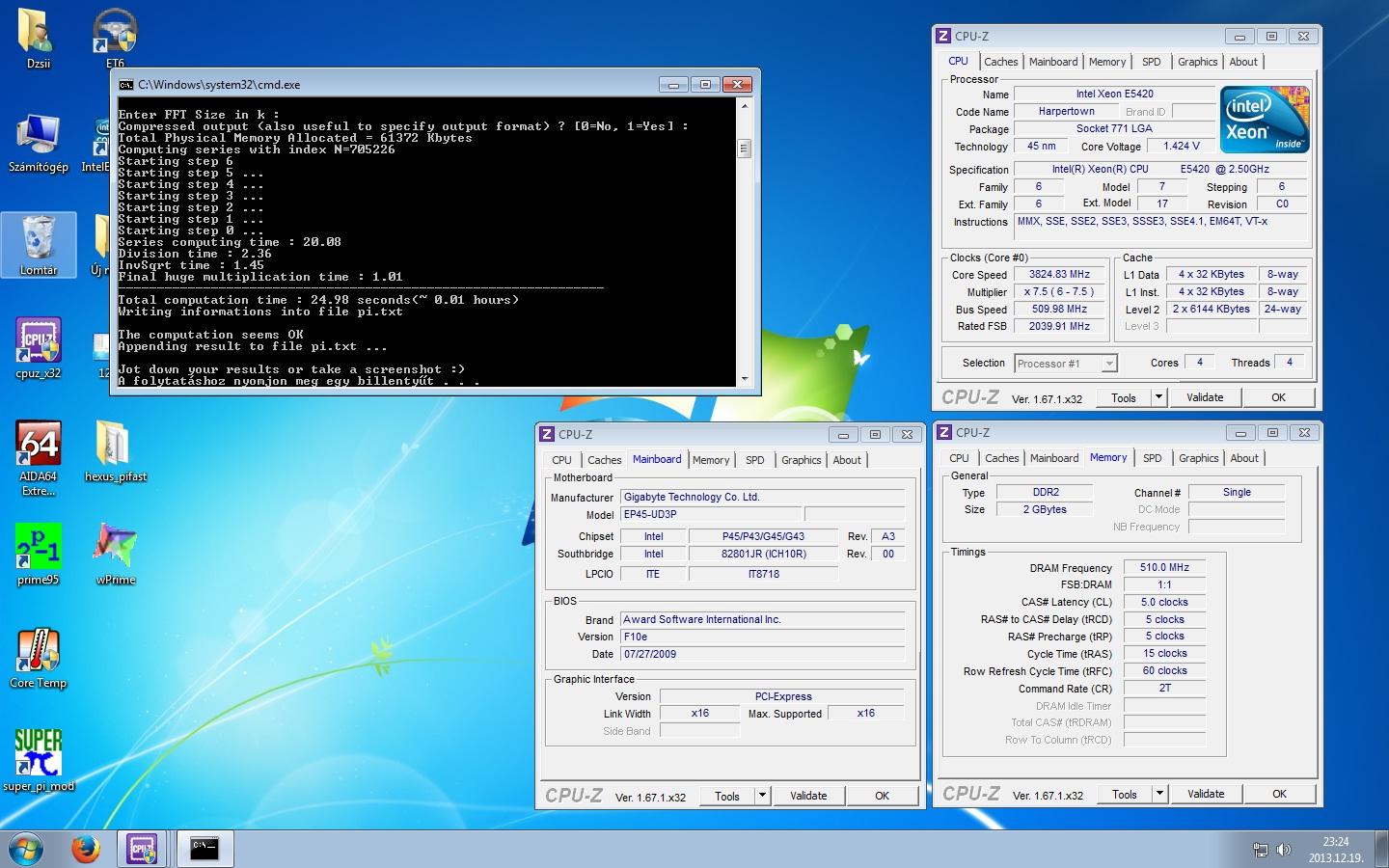Select SPD tab in CPU window
The image size is (1389, 868).
[1152, 62]
